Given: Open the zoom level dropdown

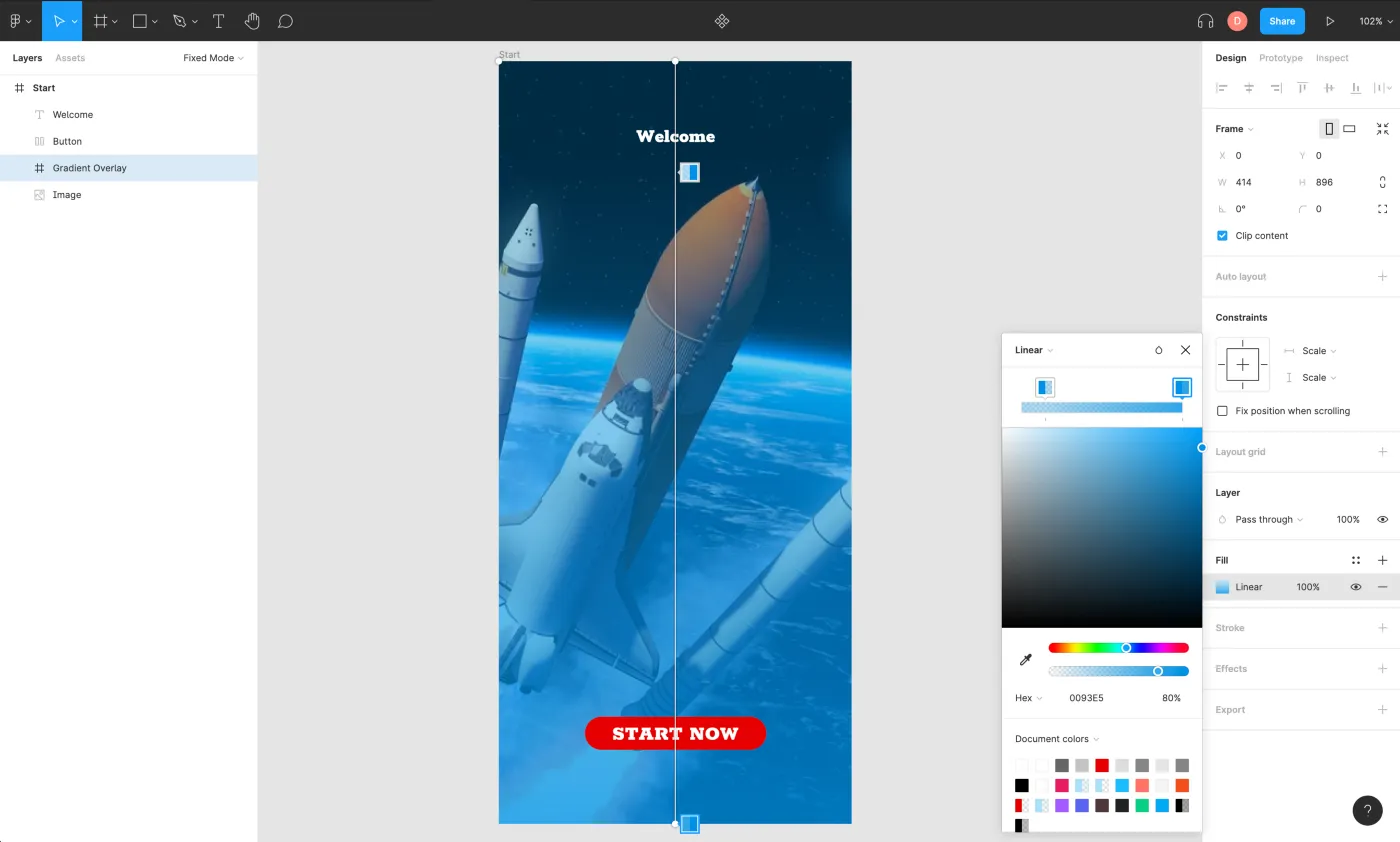Looking at the screenshot, I should (1375, 21).
